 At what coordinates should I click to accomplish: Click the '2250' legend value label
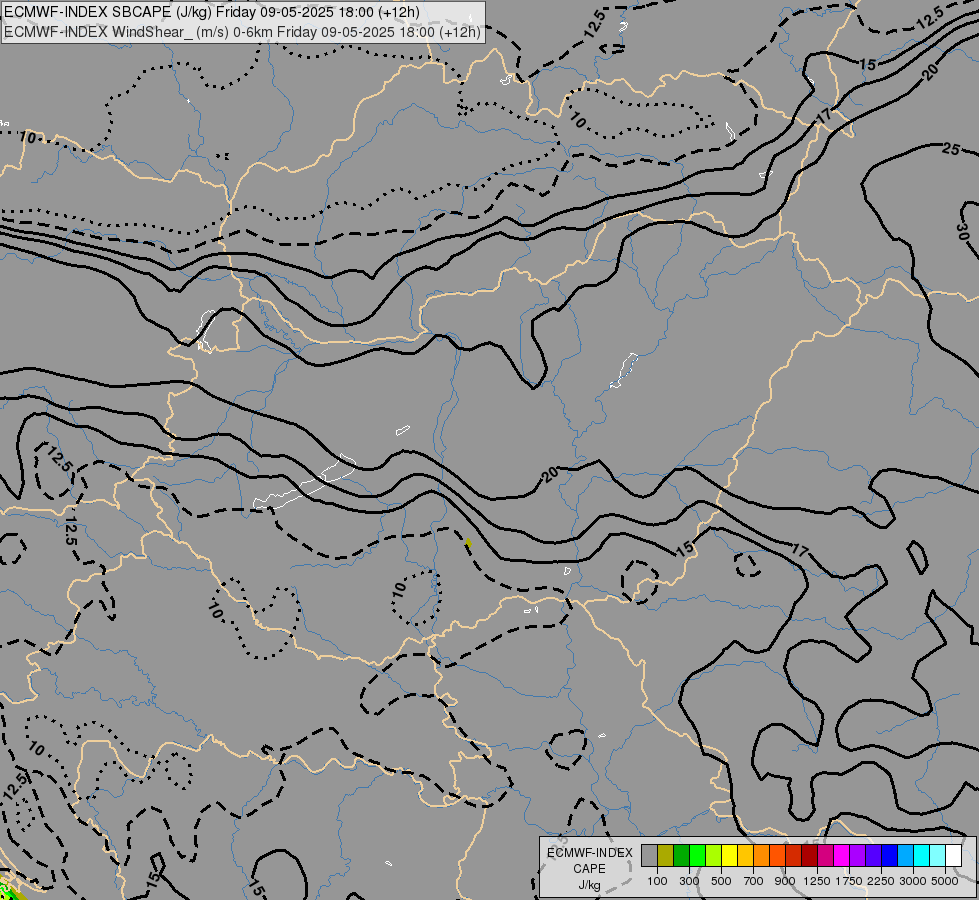881,881
